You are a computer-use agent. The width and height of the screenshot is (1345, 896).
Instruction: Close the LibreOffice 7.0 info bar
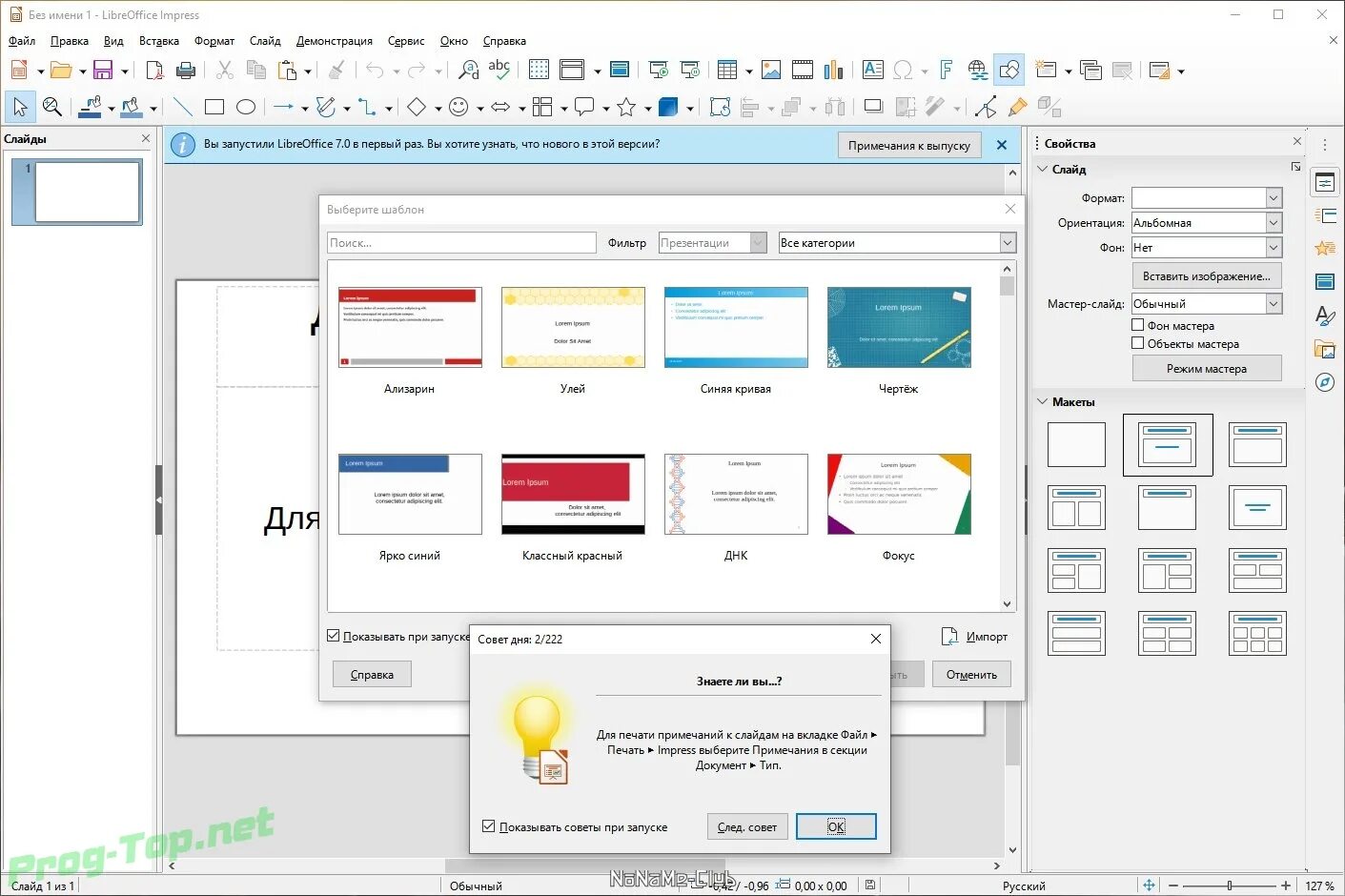(x=1002, y=145)
